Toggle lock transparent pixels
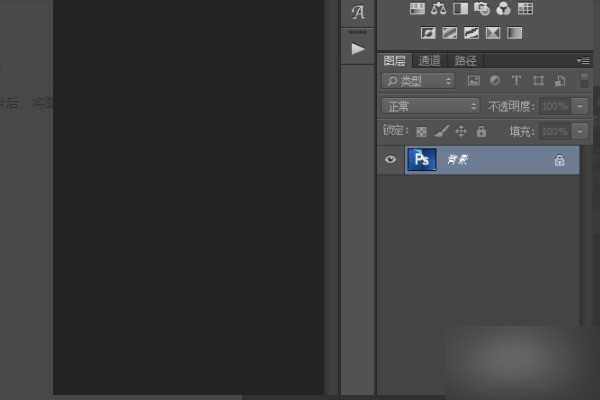Viewport: 600px width, 400px height. point(422,131)
